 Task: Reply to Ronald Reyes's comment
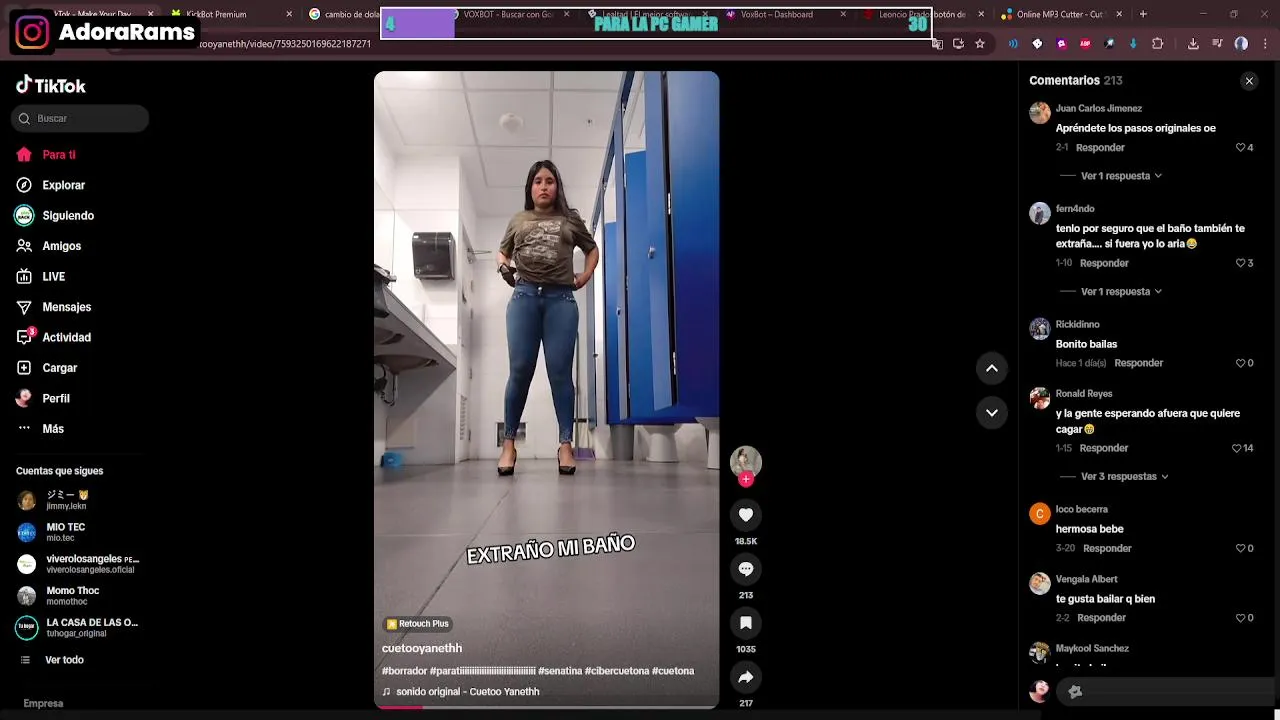1104,448
